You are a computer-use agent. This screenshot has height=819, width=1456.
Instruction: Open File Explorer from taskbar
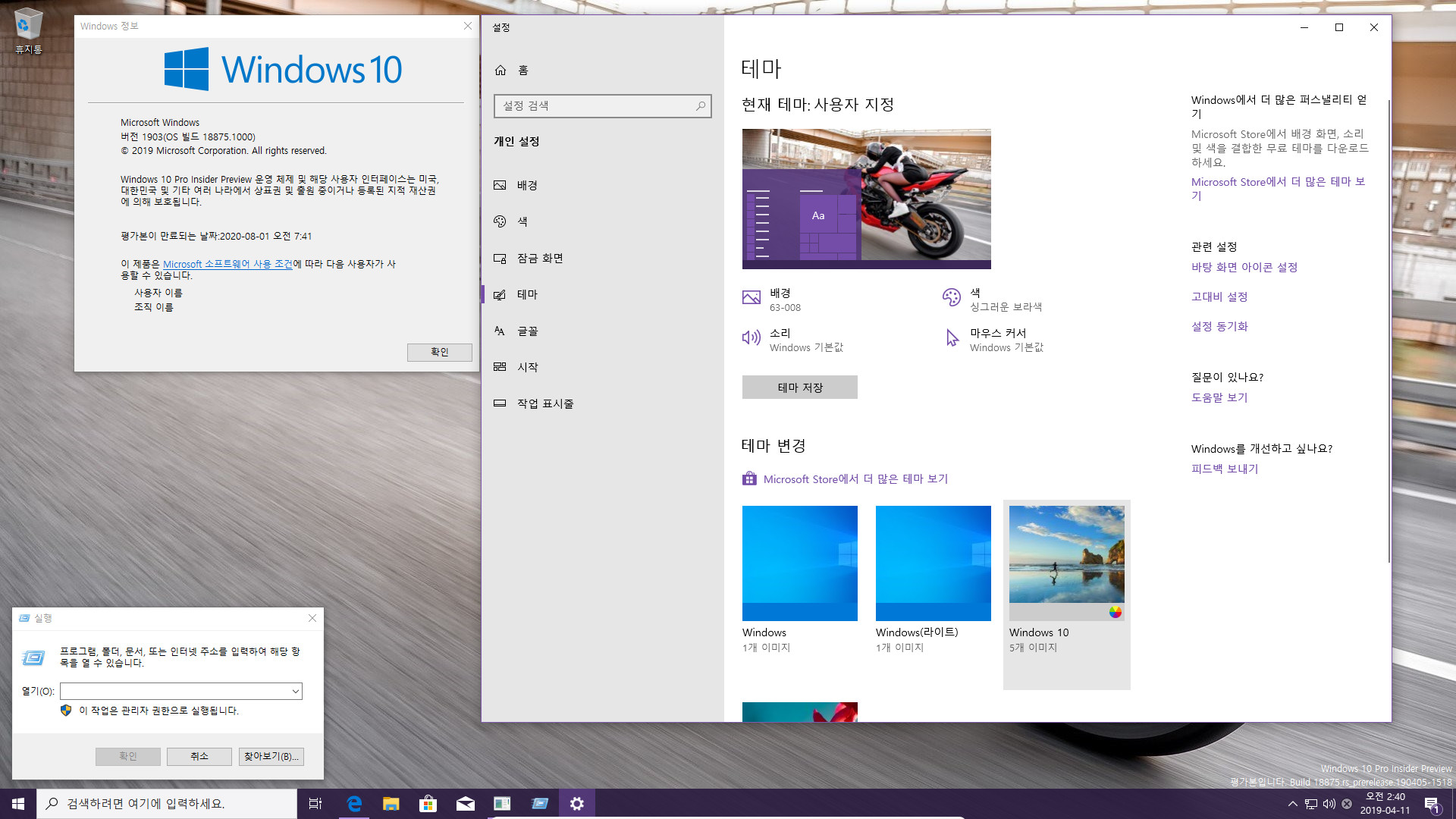coord(391,804)
